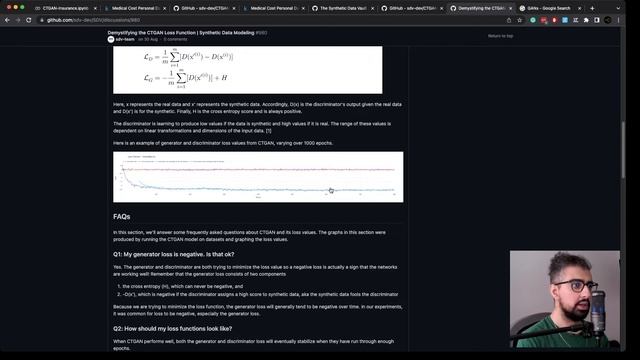Open the red extension with the badge

[x=544, y=20]
